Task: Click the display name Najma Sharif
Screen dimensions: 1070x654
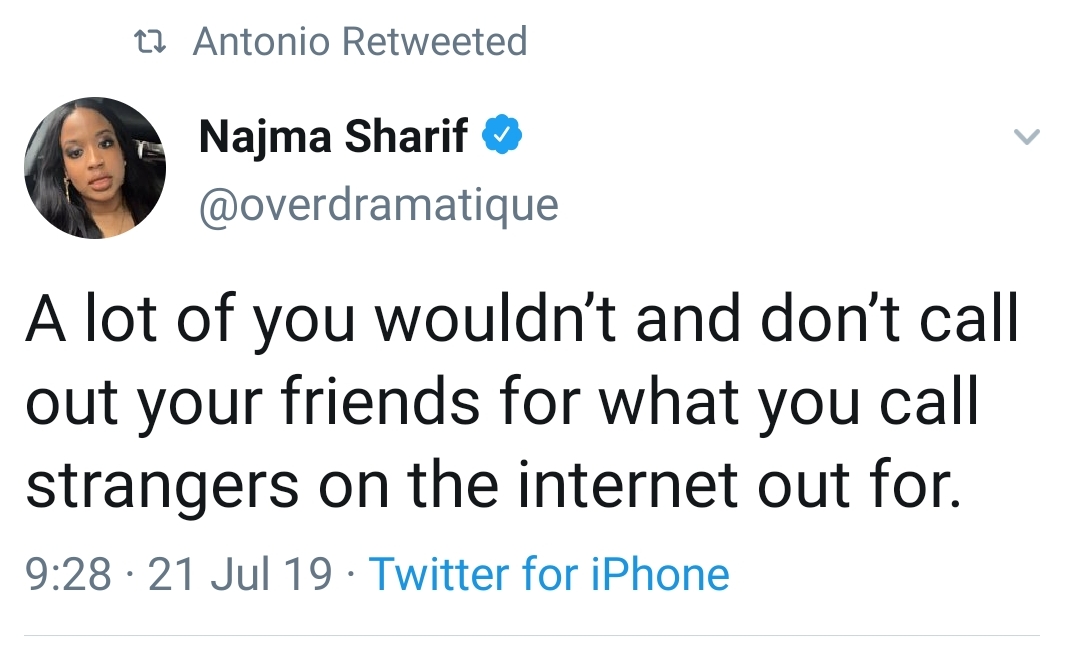Action: pyautogui.click(x=333, y=137)
